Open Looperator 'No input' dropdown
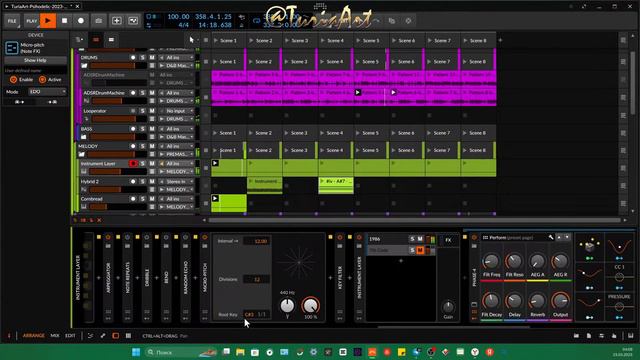Image resolution: width=640 pixels, height=360 pixels. coord(176,111)
